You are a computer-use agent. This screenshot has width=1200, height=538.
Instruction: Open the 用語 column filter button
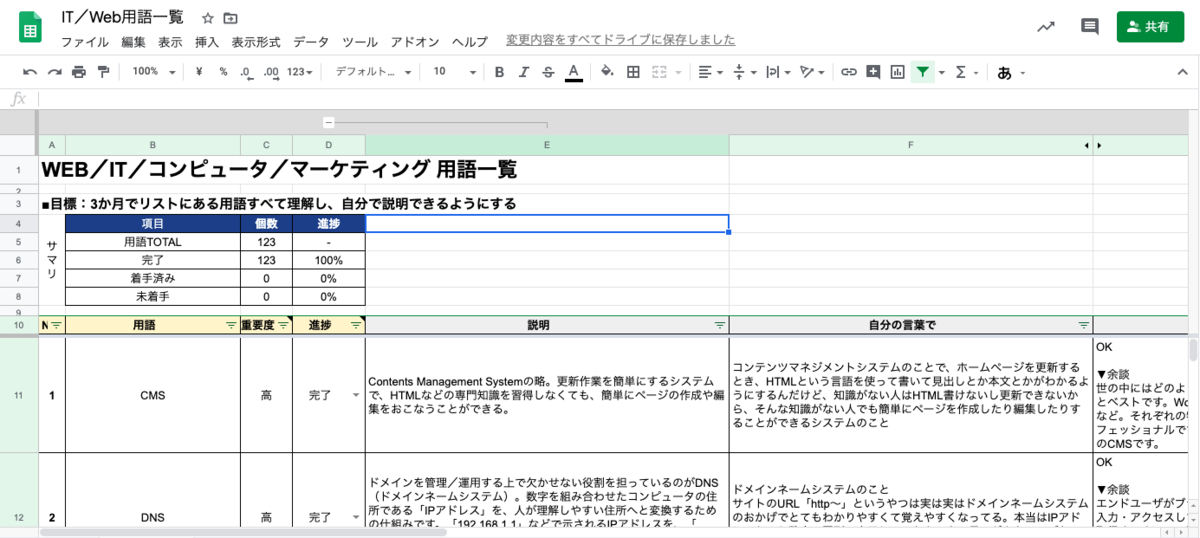click(231, 325)
